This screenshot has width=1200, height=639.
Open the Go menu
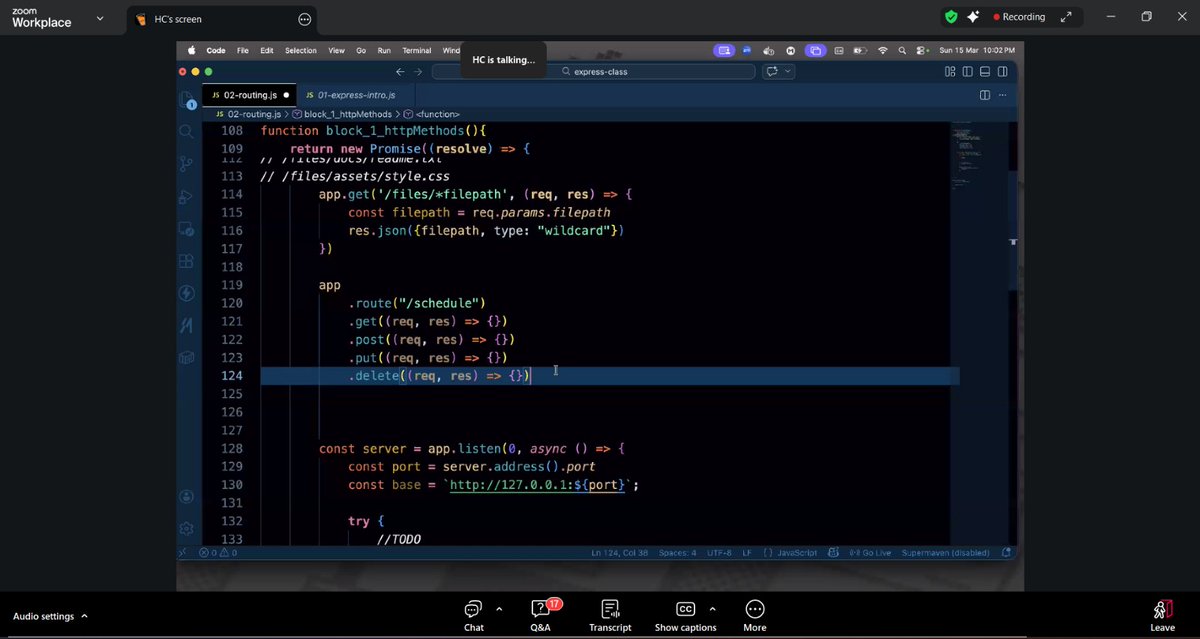tap(361, 50)
